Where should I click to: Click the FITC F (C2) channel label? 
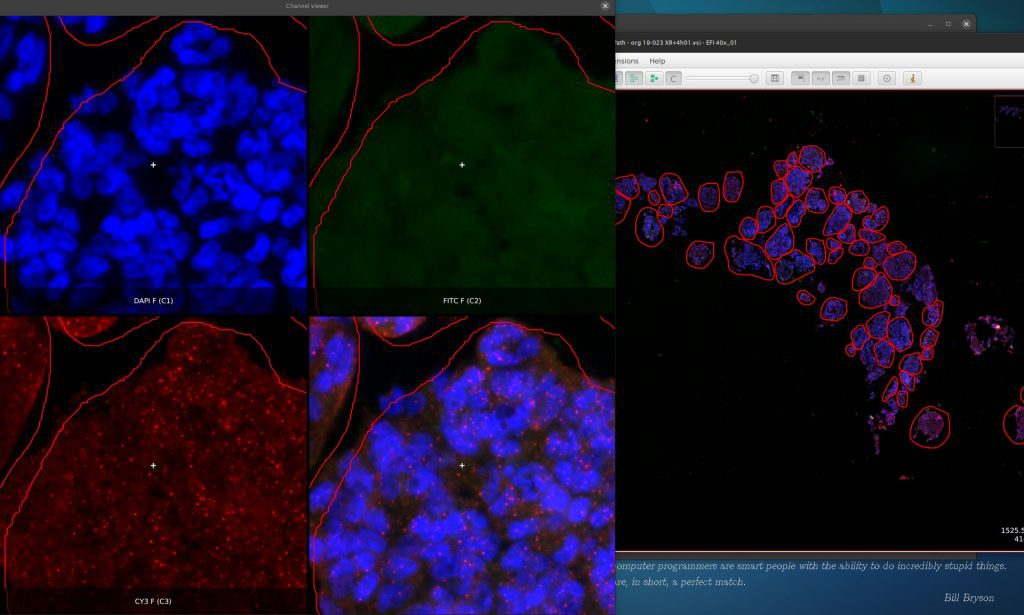point(462,301)
